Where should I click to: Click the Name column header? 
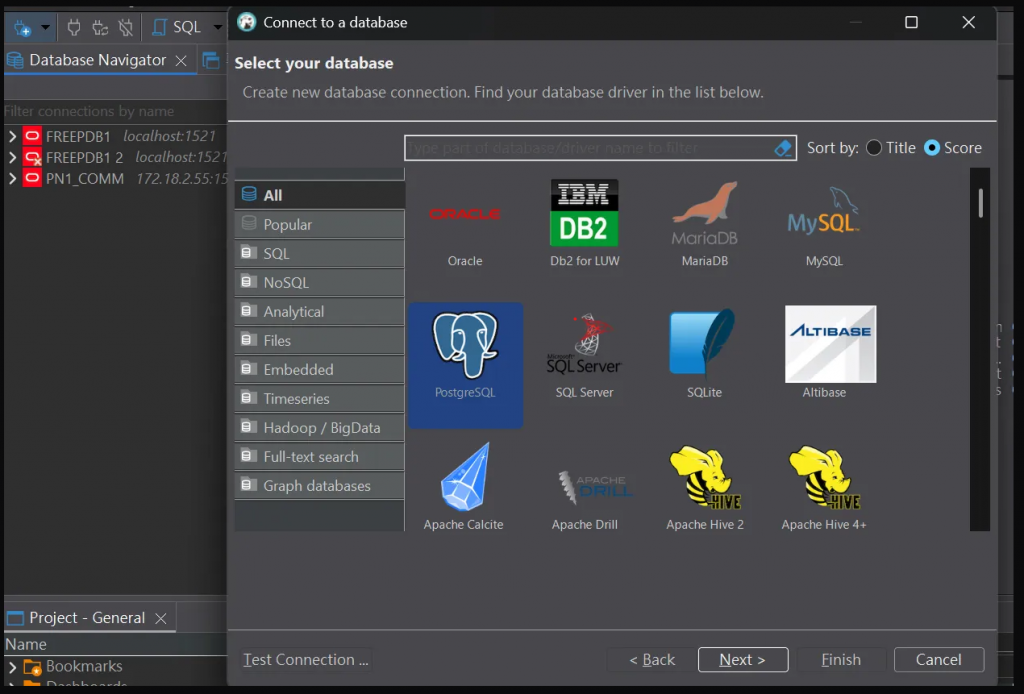click(x=115, y=644)
